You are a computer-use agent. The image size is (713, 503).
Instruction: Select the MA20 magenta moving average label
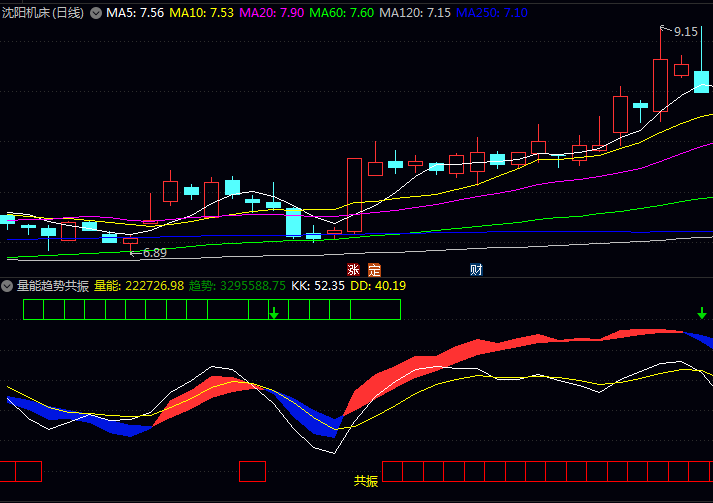click(x=271, y=13)
